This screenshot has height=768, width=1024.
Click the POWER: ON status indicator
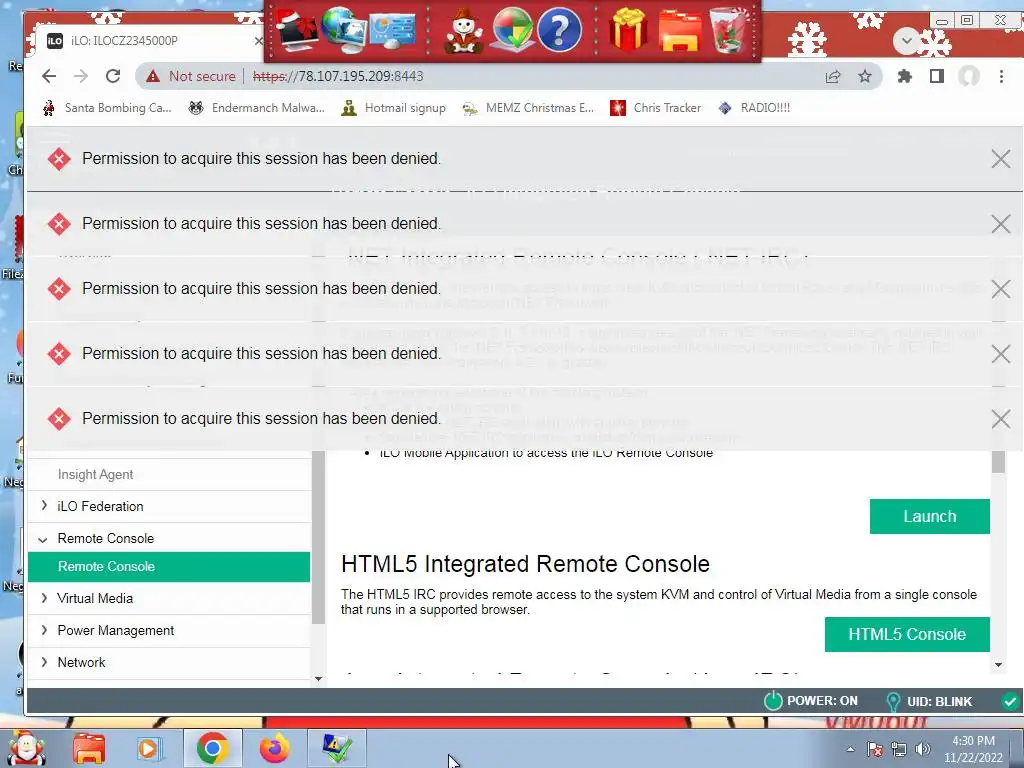(x=810, y=701)
